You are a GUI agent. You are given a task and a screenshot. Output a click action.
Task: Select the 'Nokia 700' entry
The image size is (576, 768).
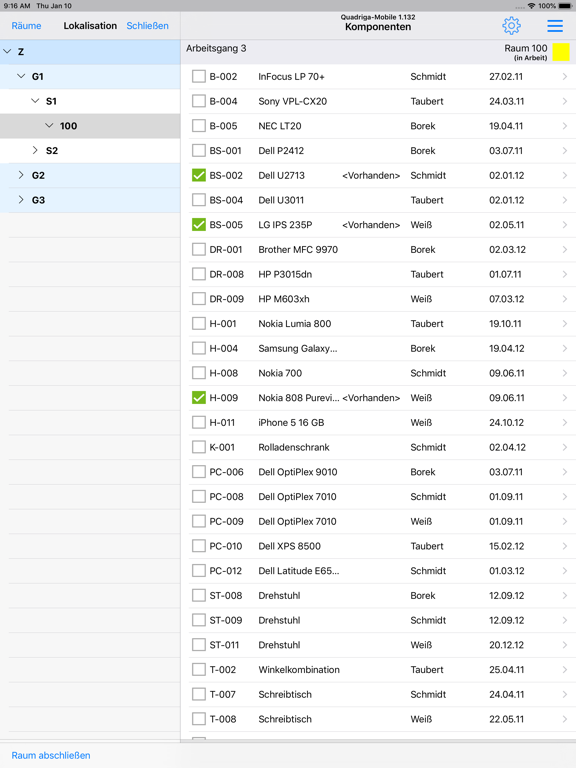(280, 373)
